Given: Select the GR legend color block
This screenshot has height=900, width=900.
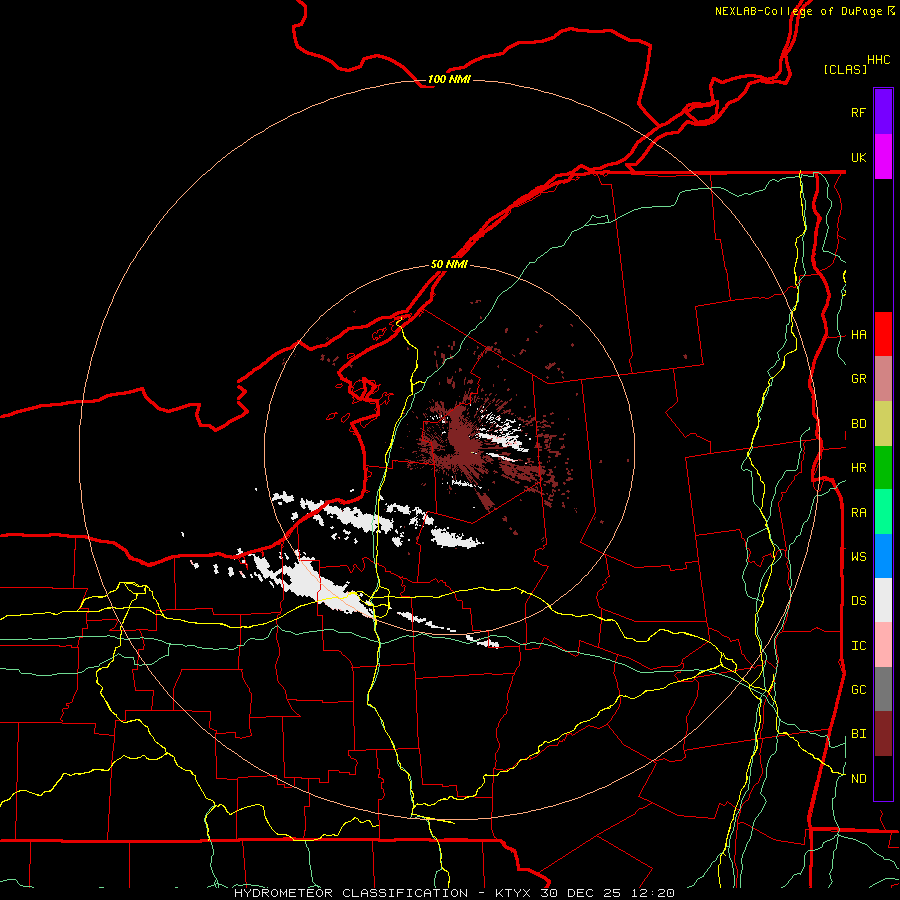Looking at the screenshot, I should click(883, 379).
